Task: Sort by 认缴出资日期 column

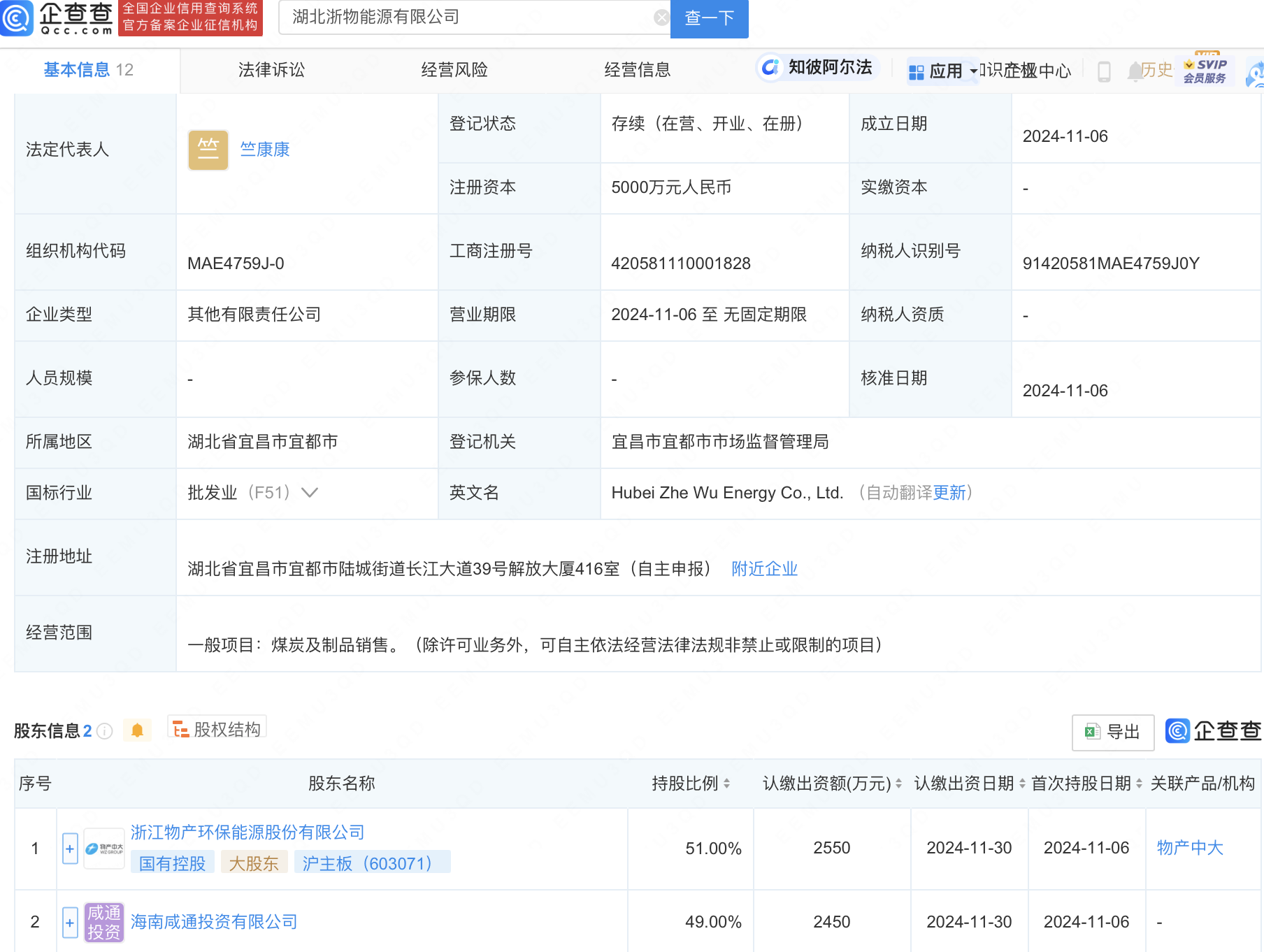Action: 1022,784
